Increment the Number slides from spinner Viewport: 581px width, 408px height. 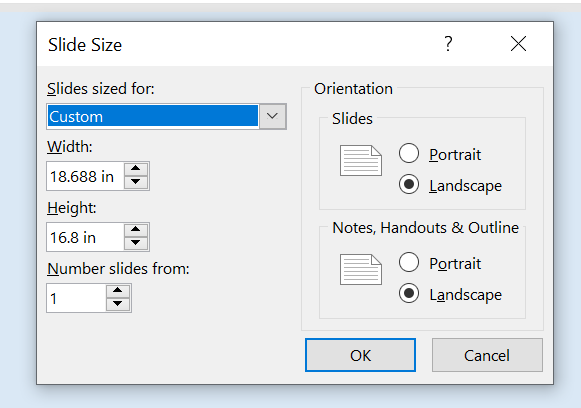pos(117,291)
